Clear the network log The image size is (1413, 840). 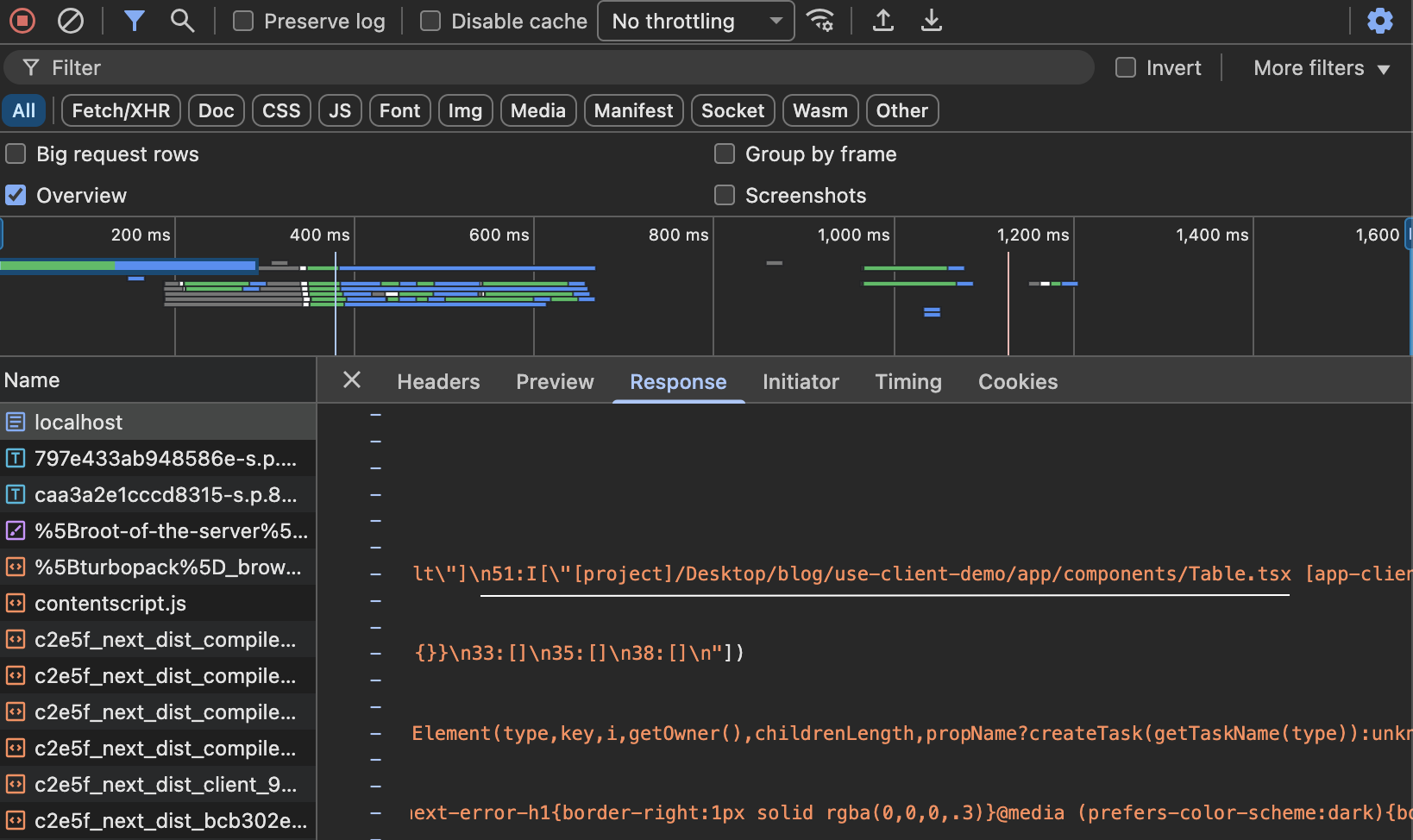pos(71,21)
